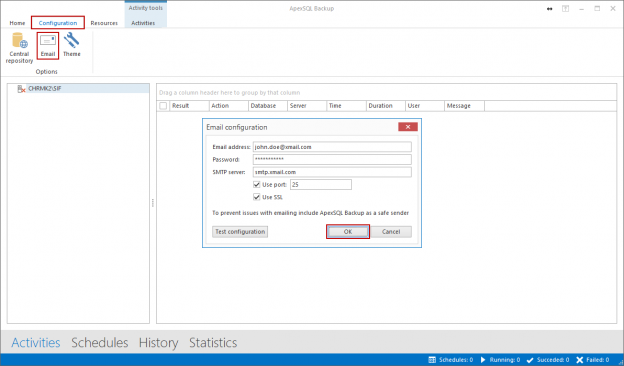Toggle the Use port checkbox
This screenshot has height=366, width=624.
(x=256, y=185)
